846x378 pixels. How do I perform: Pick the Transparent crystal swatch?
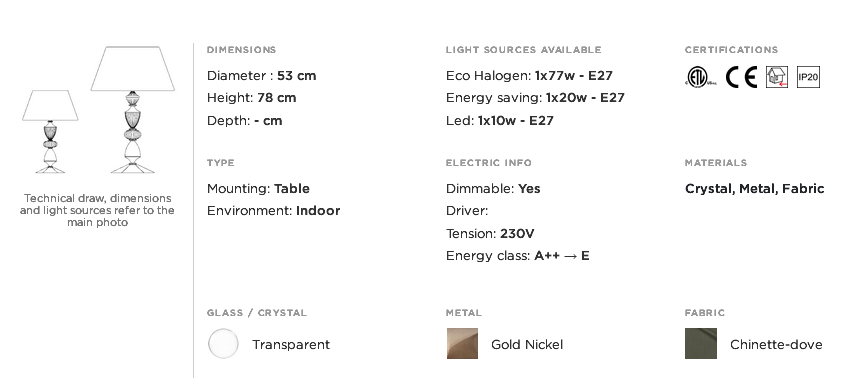[x=223, y=343]
